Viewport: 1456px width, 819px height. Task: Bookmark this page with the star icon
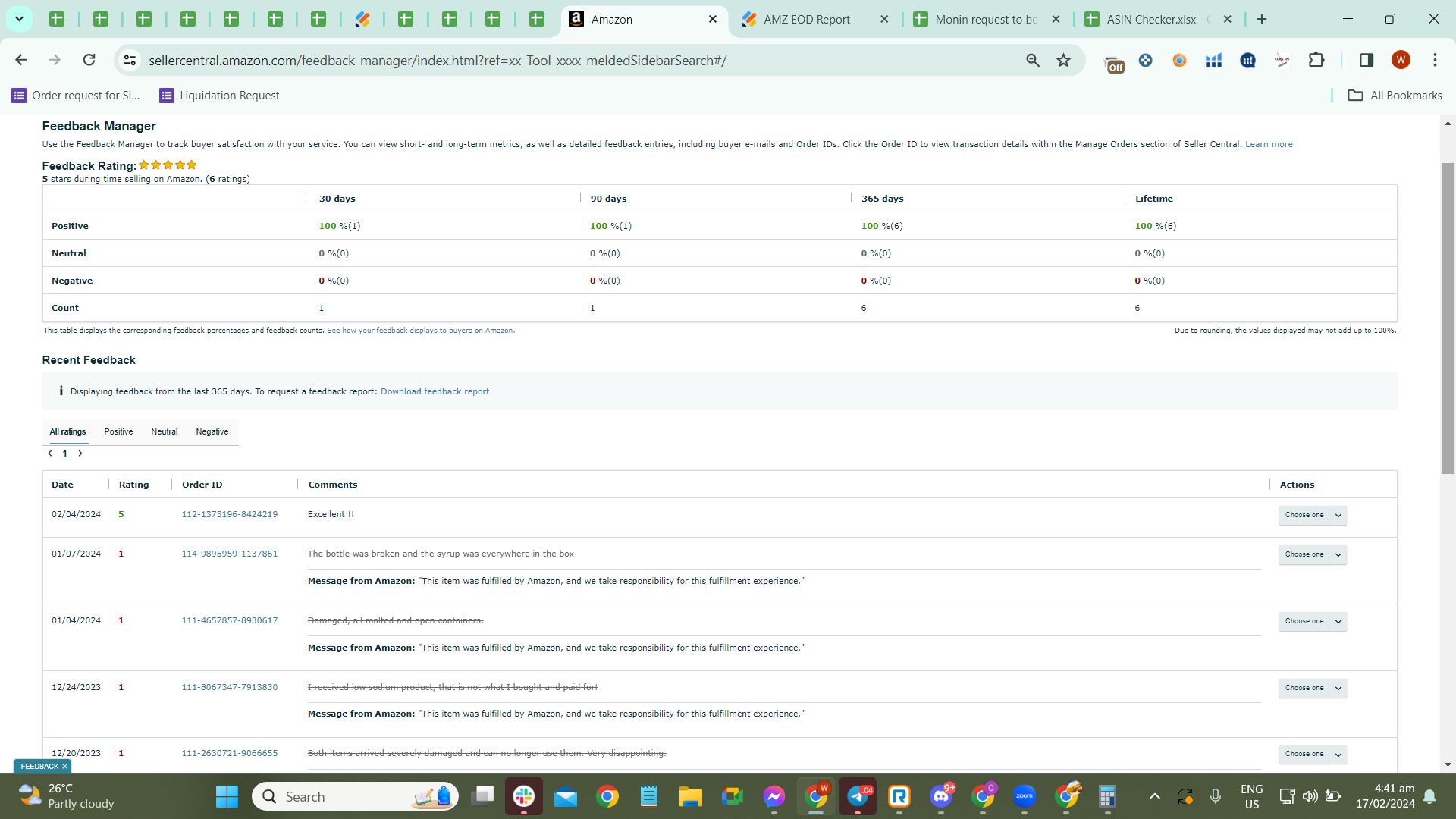click(x=1064, y=60)
